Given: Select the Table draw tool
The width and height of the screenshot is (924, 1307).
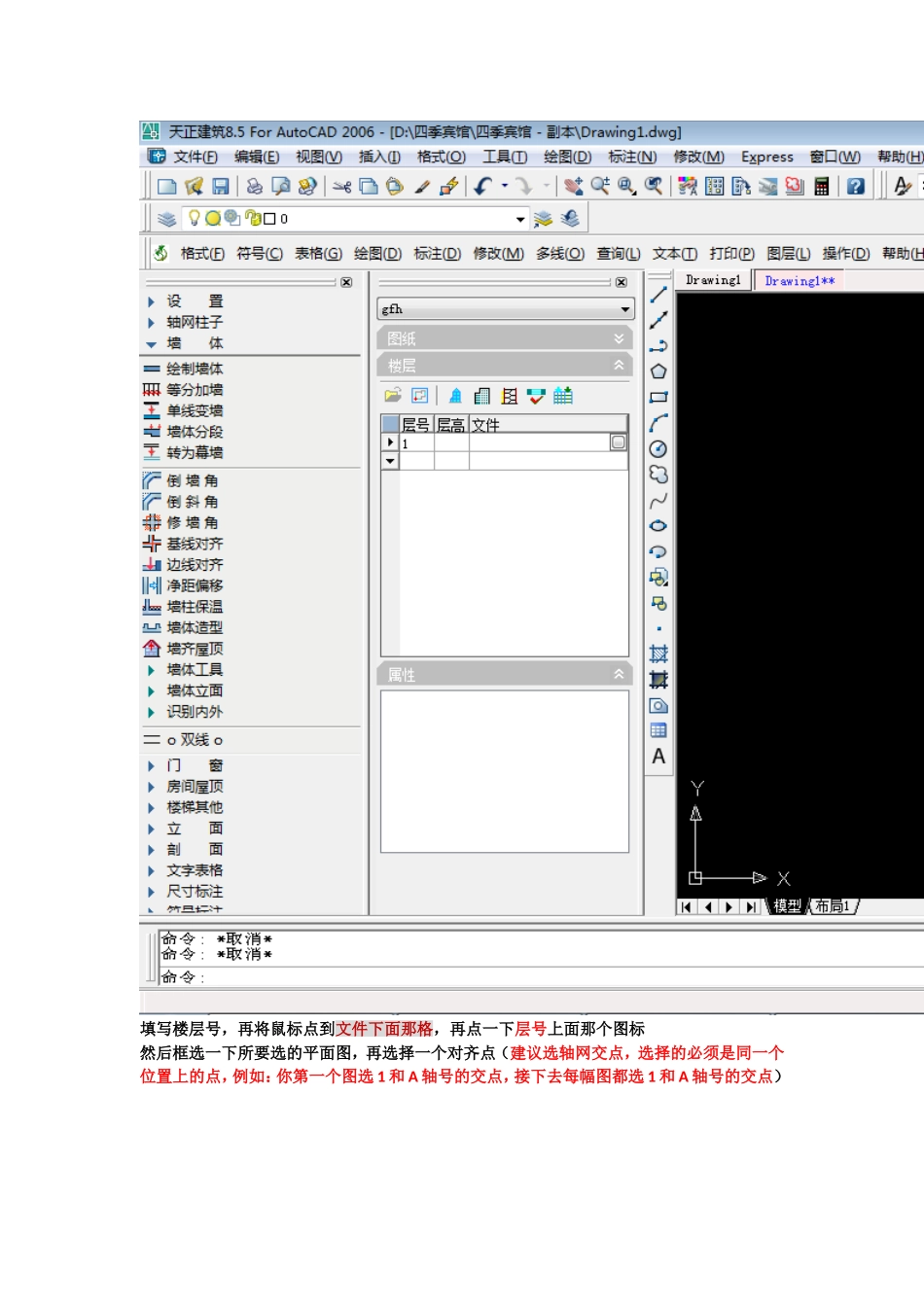Looking at the screenshot, I should point(658,730).
